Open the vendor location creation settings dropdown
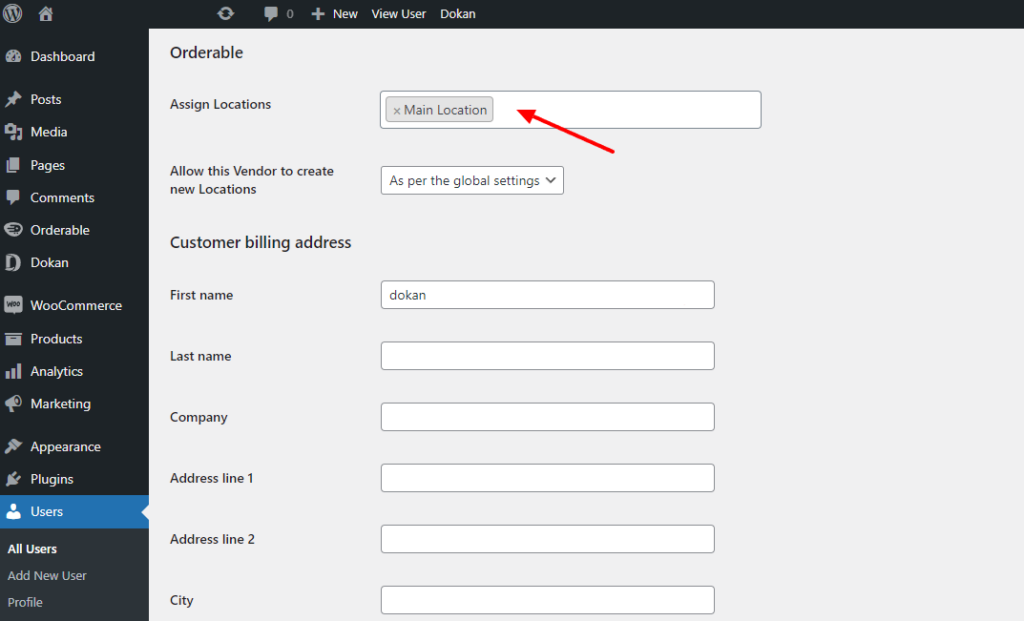 [471, 180]
